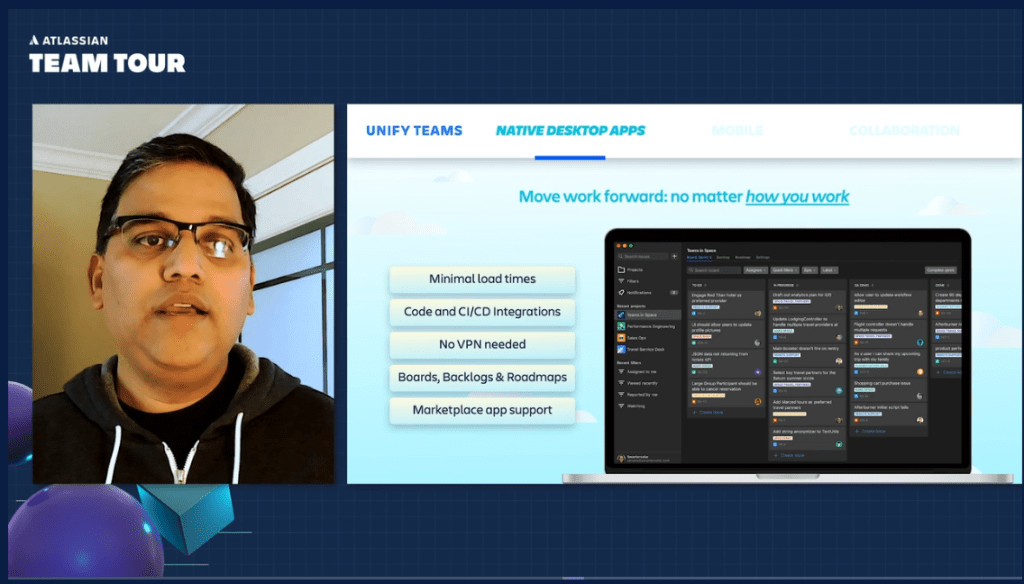Click the Sales Ops project icon
Image resolution: width=1024 pixels, height=584 pixels.
621,338
